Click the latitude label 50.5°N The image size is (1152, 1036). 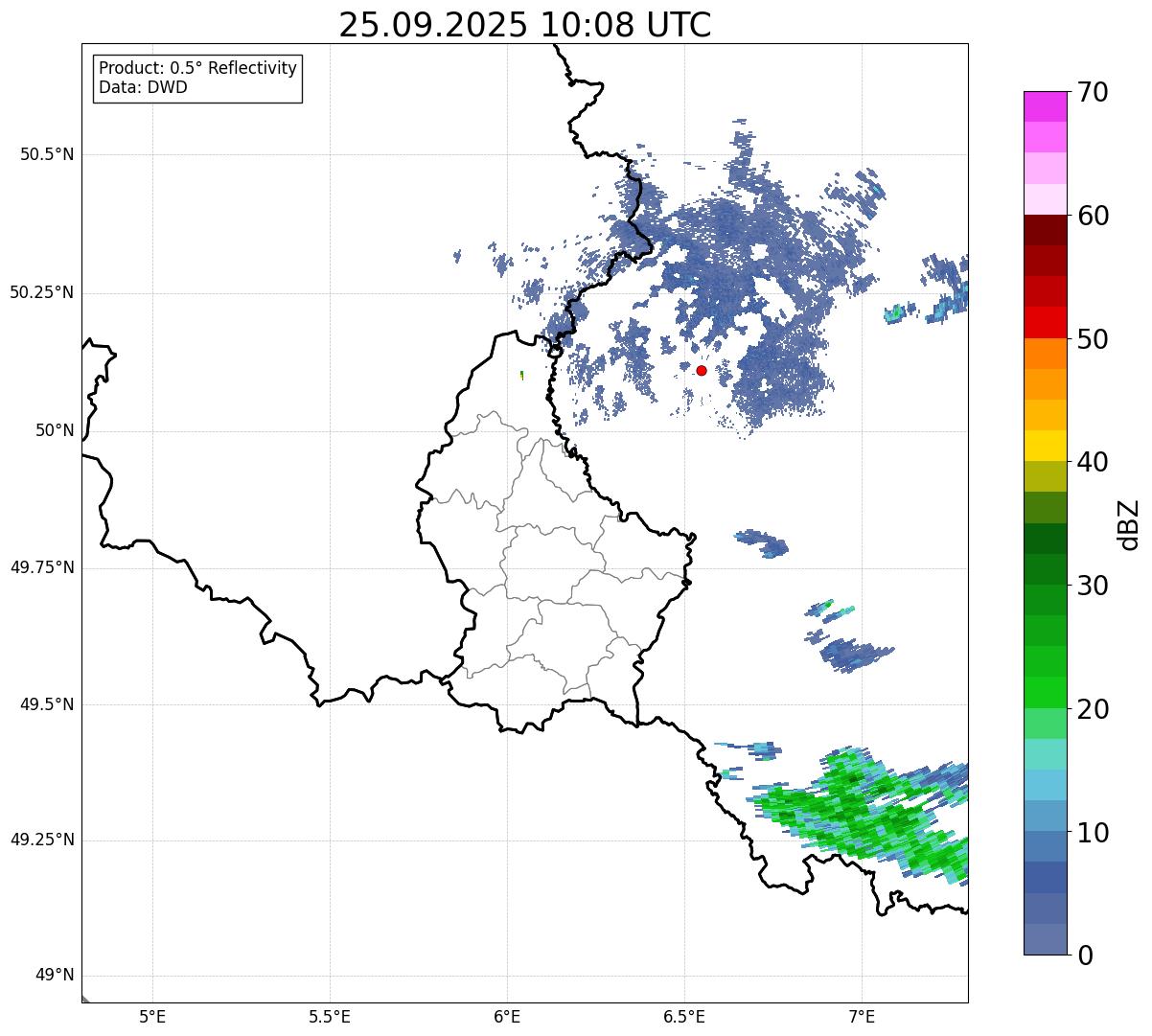[47, 154]
